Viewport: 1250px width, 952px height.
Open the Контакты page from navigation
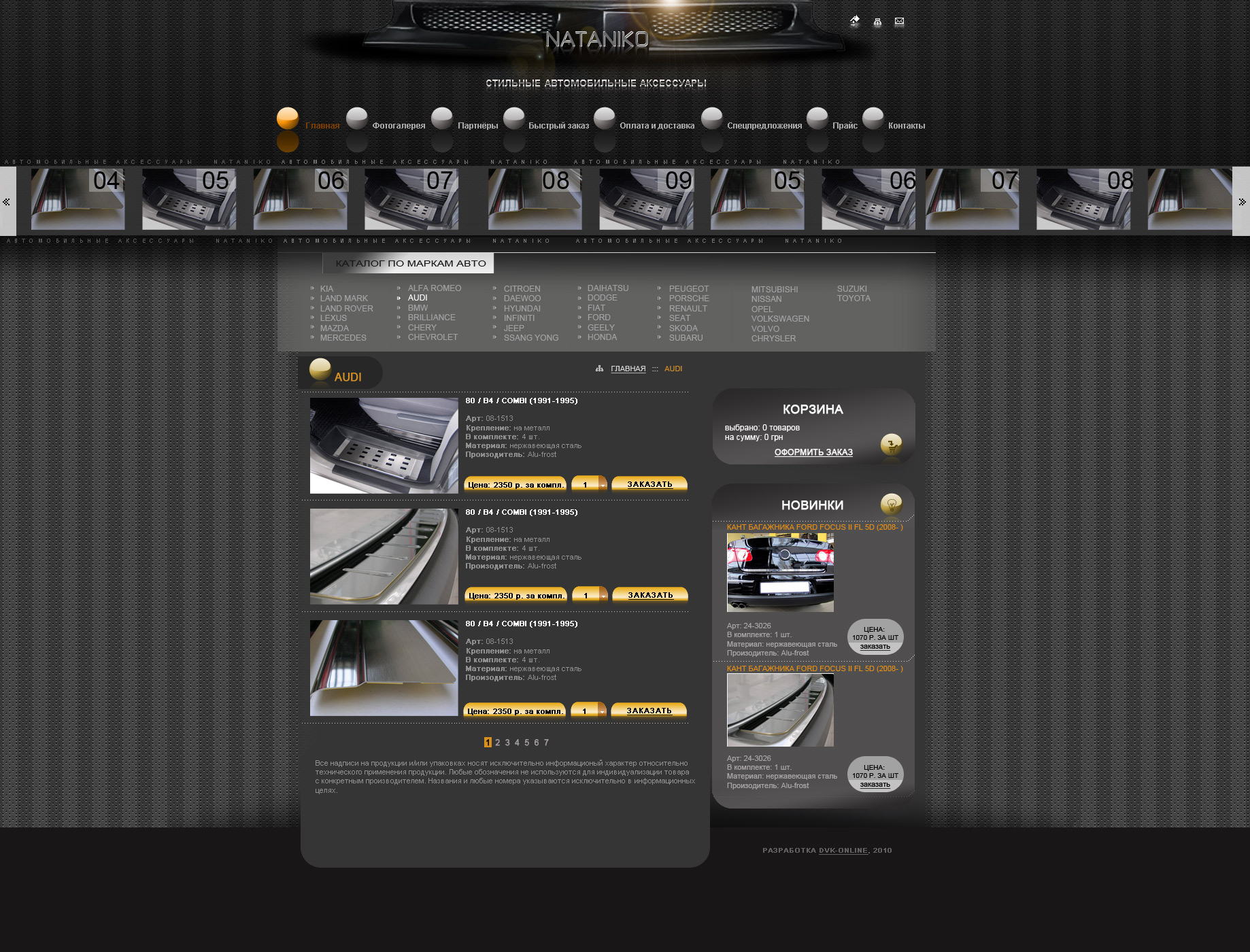907,126
